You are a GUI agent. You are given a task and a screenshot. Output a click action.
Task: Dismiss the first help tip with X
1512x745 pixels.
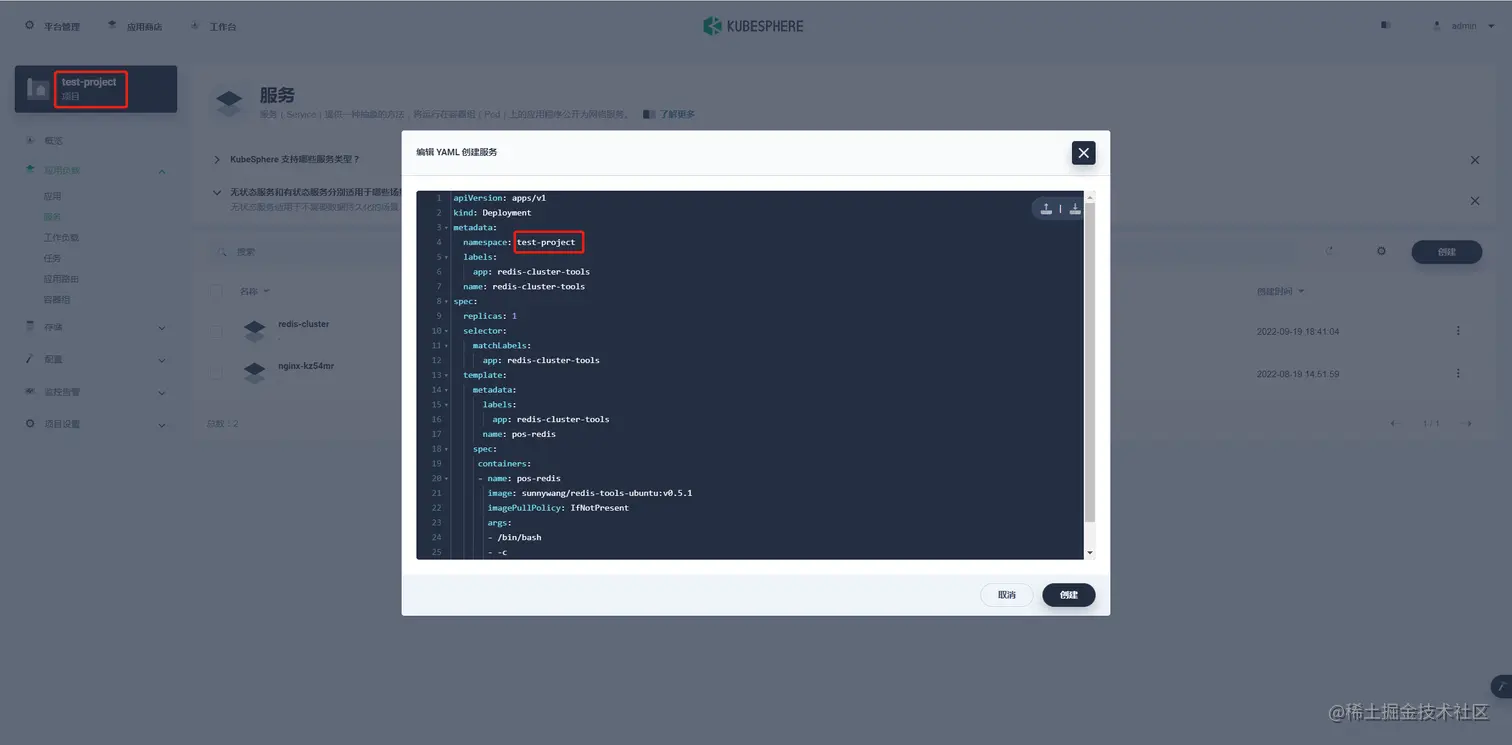click(1475, 160)
